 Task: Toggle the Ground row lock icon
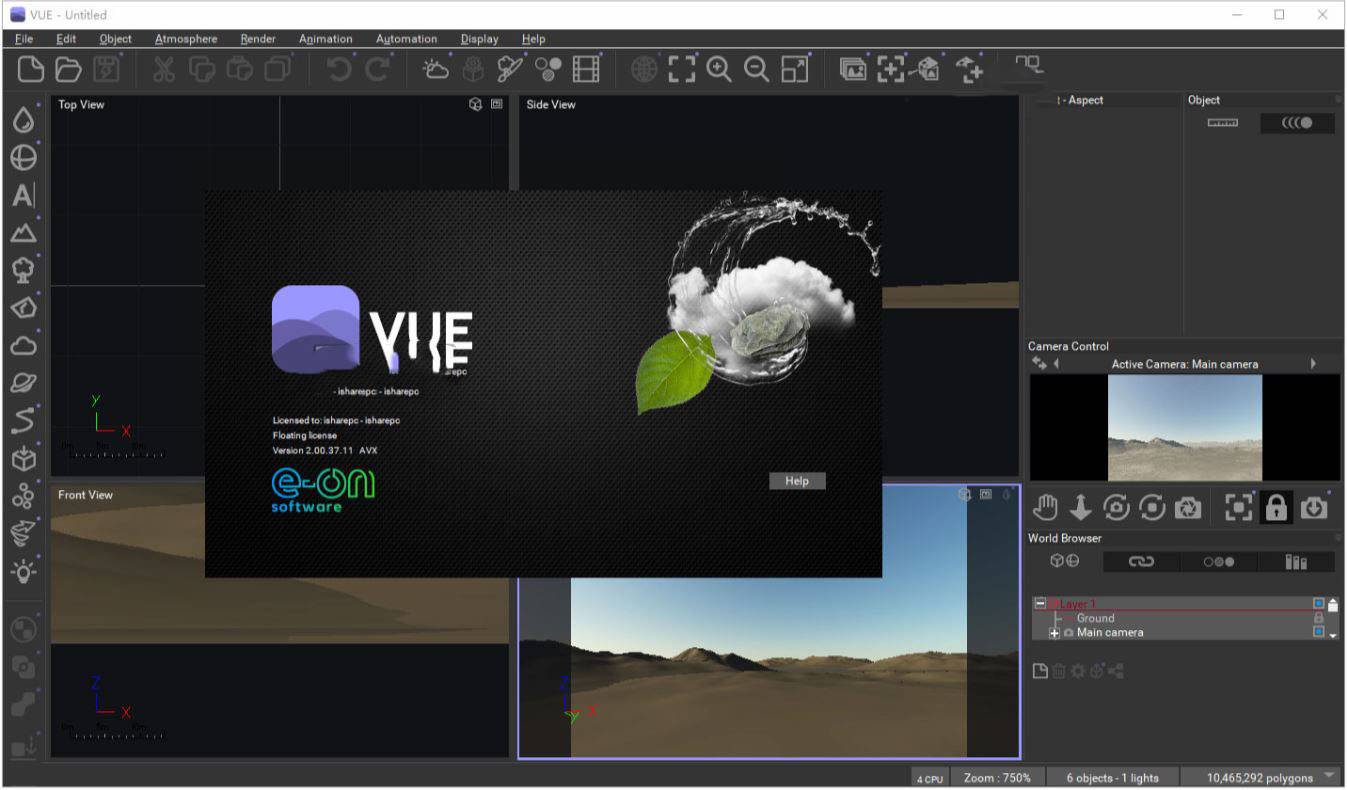1318,618
